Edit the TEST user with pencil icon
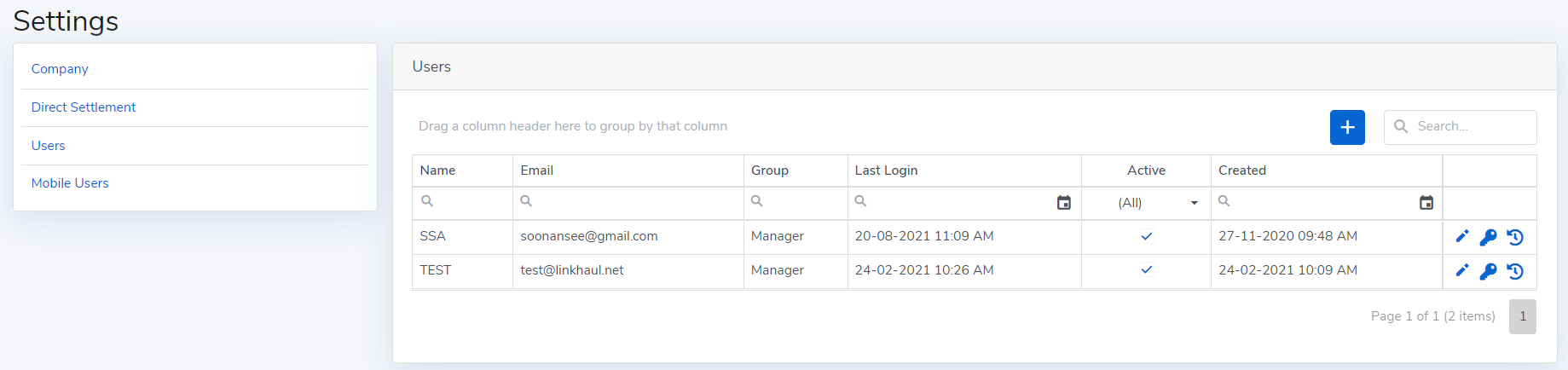 click(x=1461, y=271)
